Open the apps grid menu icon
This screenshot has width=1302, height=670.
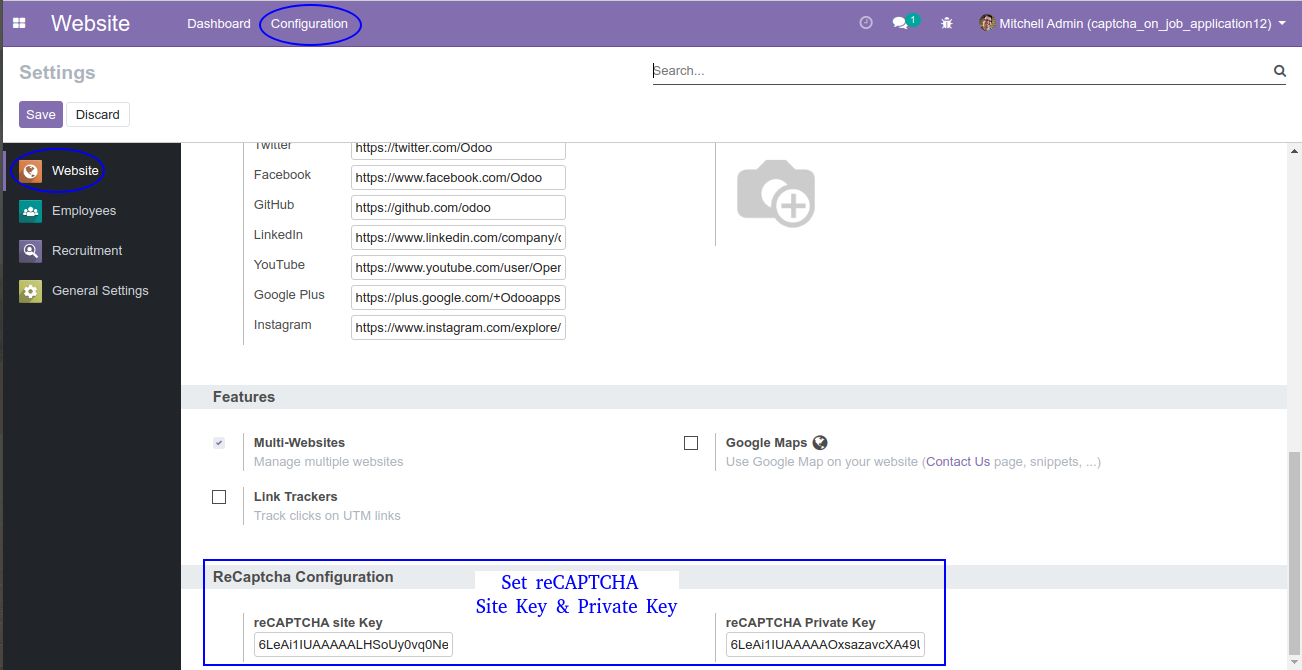pos(19,23)
